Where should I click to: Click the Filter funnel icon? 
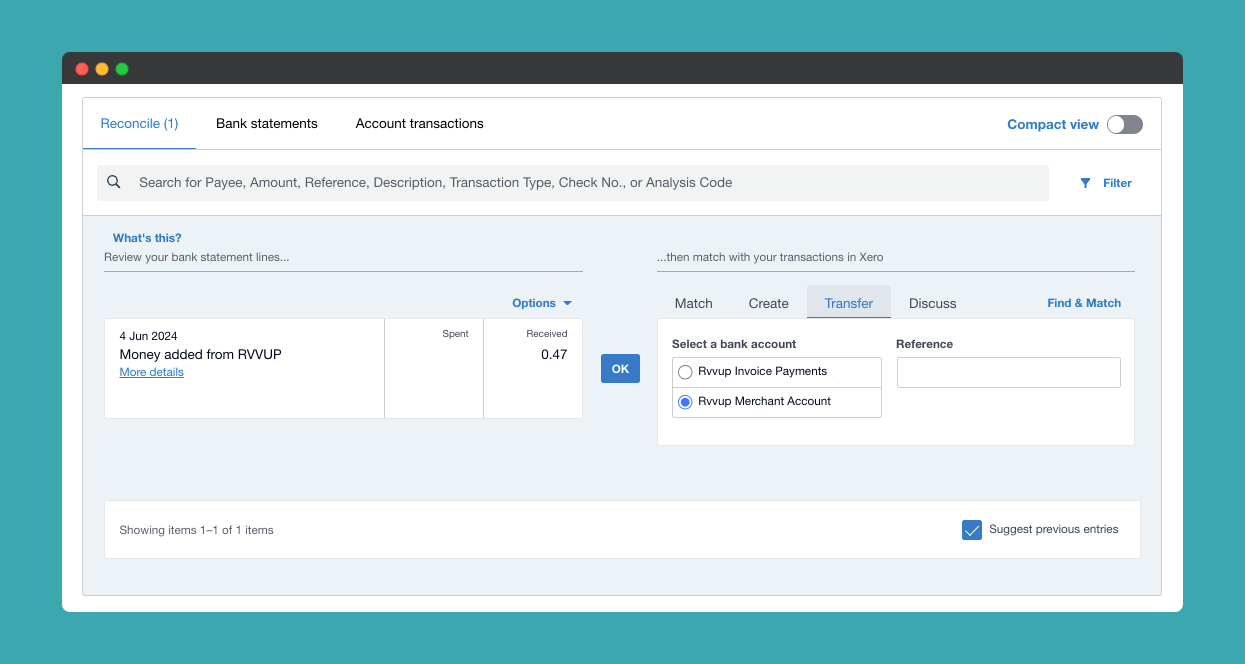(x=1086, y=183)
